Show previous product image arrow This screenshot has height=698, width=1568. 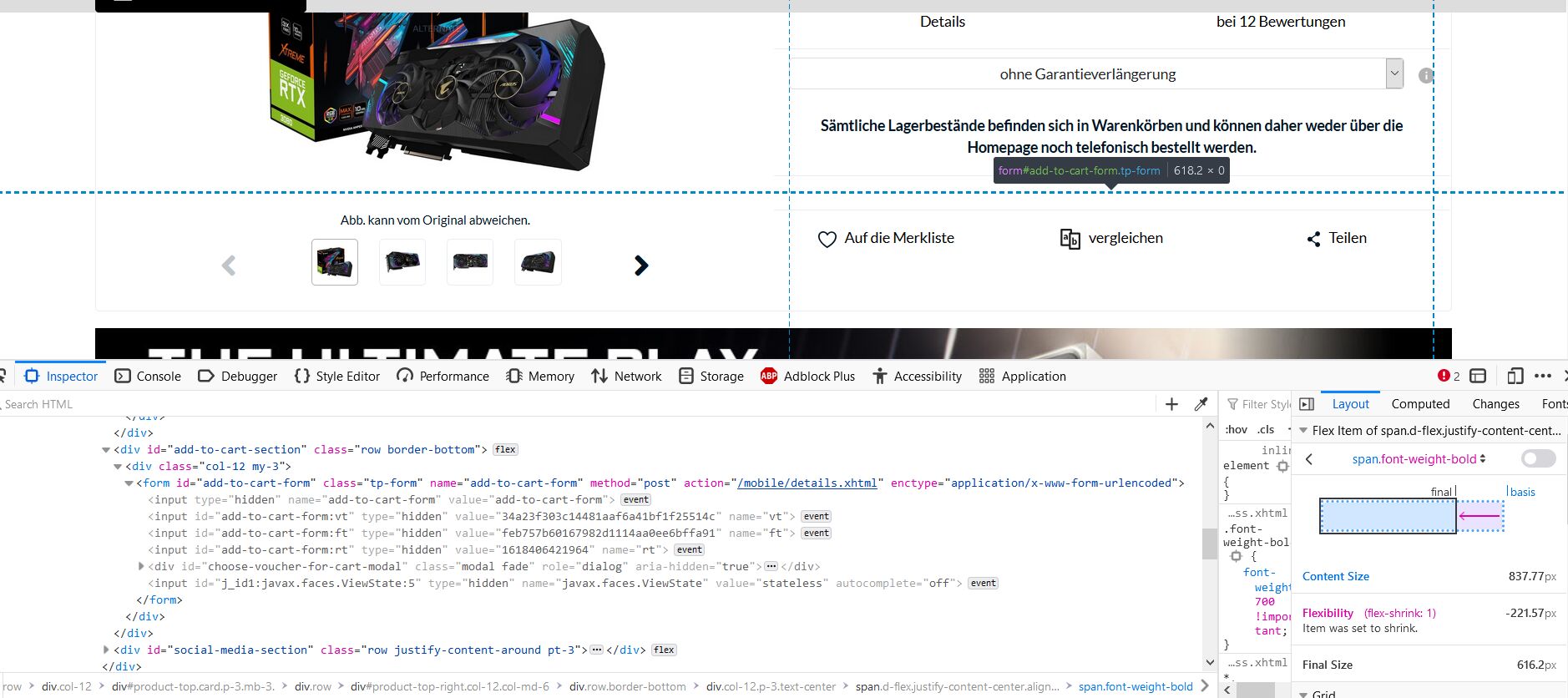click(x=229, y=266)
